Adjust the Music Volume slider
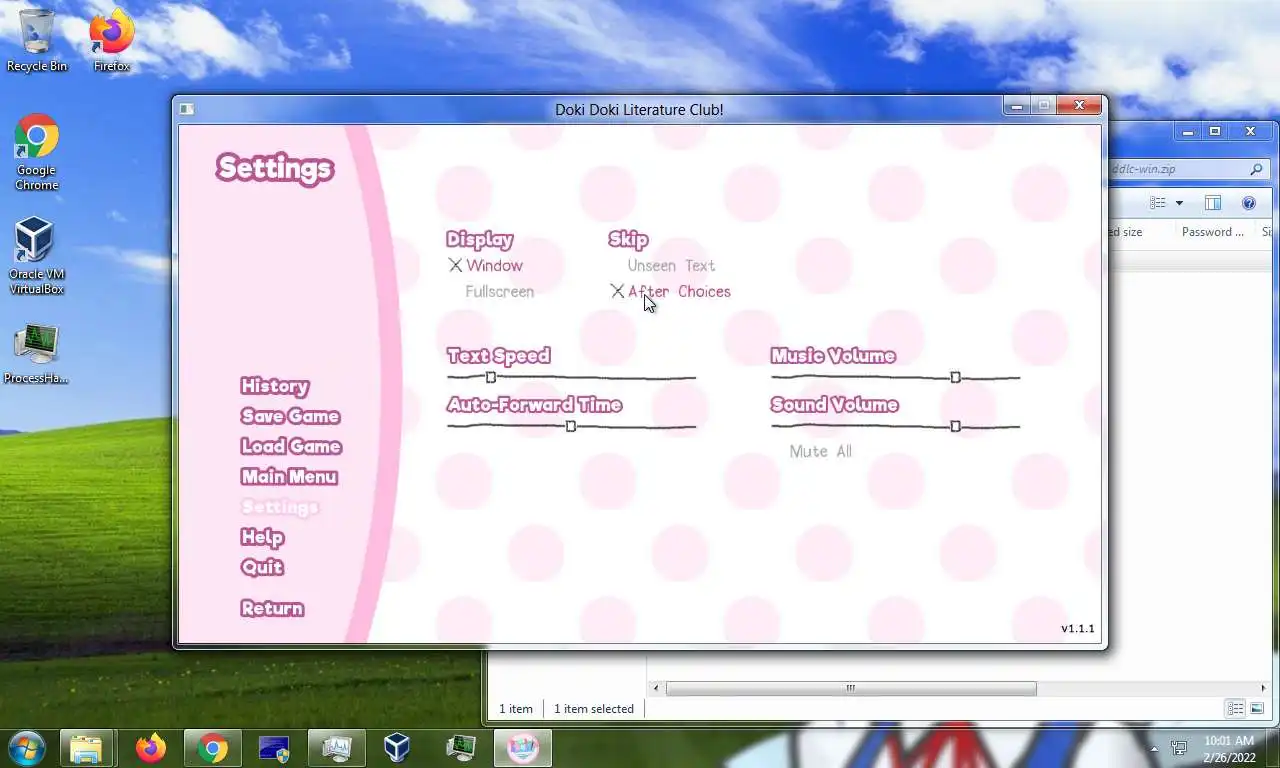Image resolution: width=1280 pixels, height=768 pixels. point(895,377)
